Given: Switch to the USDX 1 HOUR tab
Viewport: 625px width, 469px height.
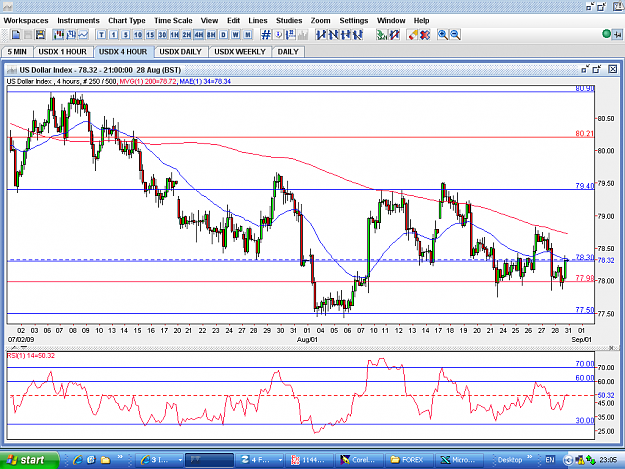Looking at the screenshot, I should click(63, 52).
